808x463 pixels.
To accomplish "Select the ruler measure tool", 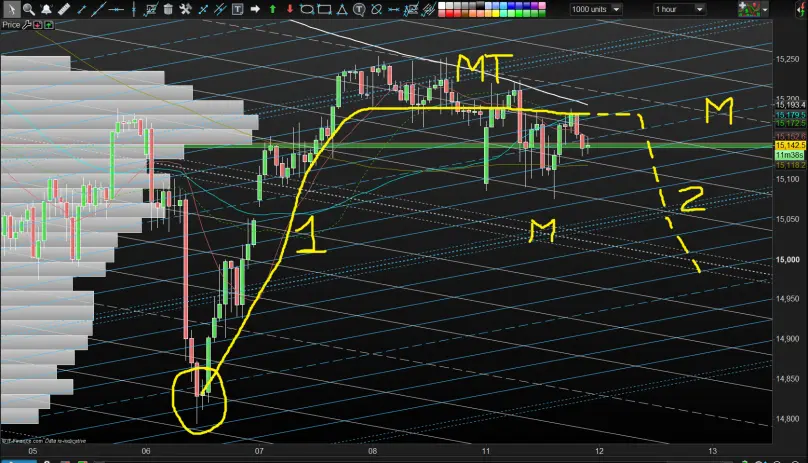I will [x=64, y=9].
